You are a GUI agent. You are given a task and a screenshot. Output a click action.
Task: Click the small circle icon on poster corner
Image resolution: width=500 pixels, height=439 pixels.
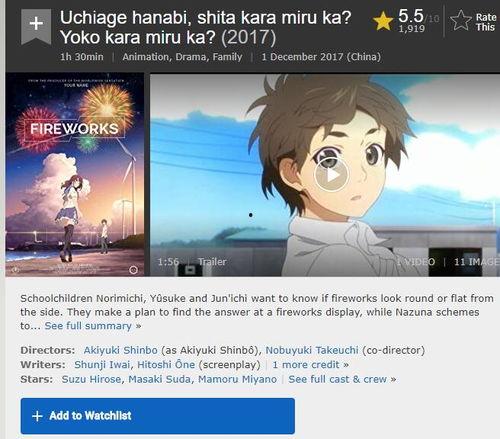click(133, 270)
